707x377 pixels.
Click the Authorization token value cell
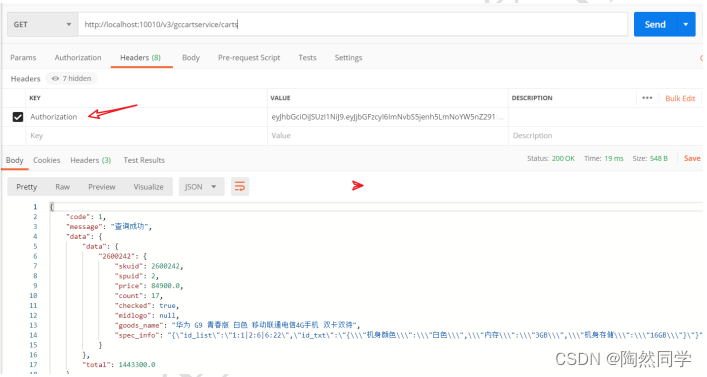coord(387,117)
